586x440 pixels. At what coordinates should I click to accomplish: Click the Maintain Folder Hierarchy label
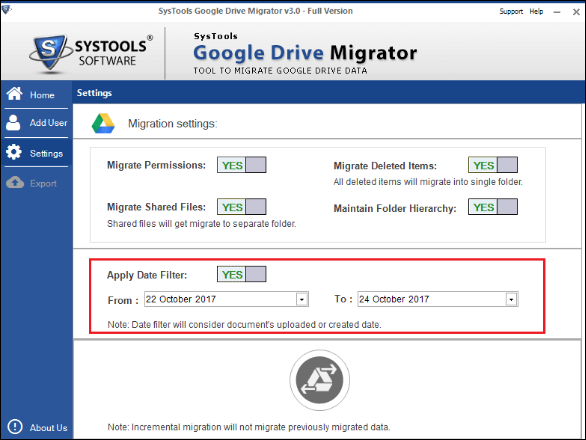click(x=395, y=208)
